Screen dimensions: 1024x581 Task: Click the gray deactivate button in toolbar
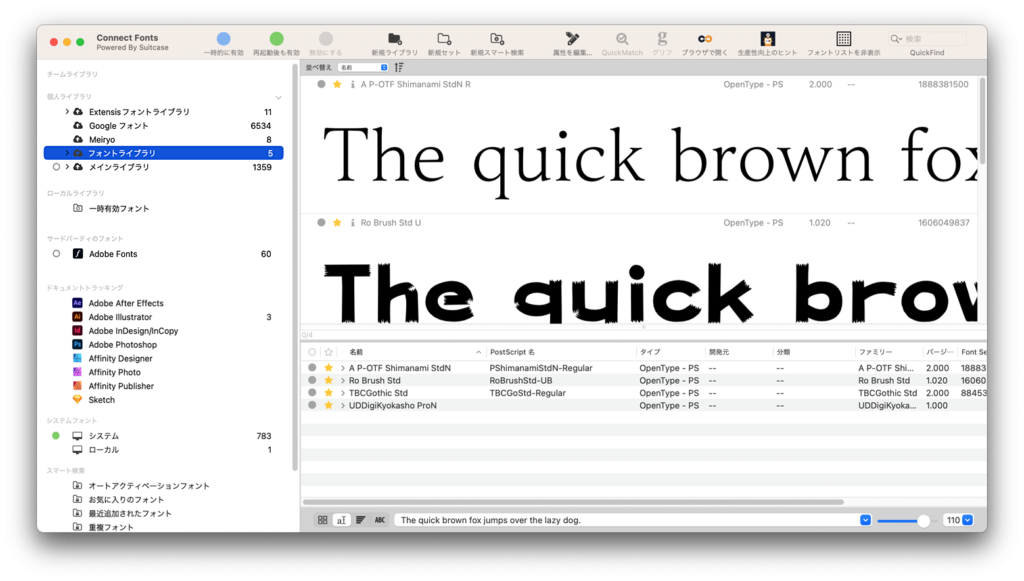(x=326, y=39)
